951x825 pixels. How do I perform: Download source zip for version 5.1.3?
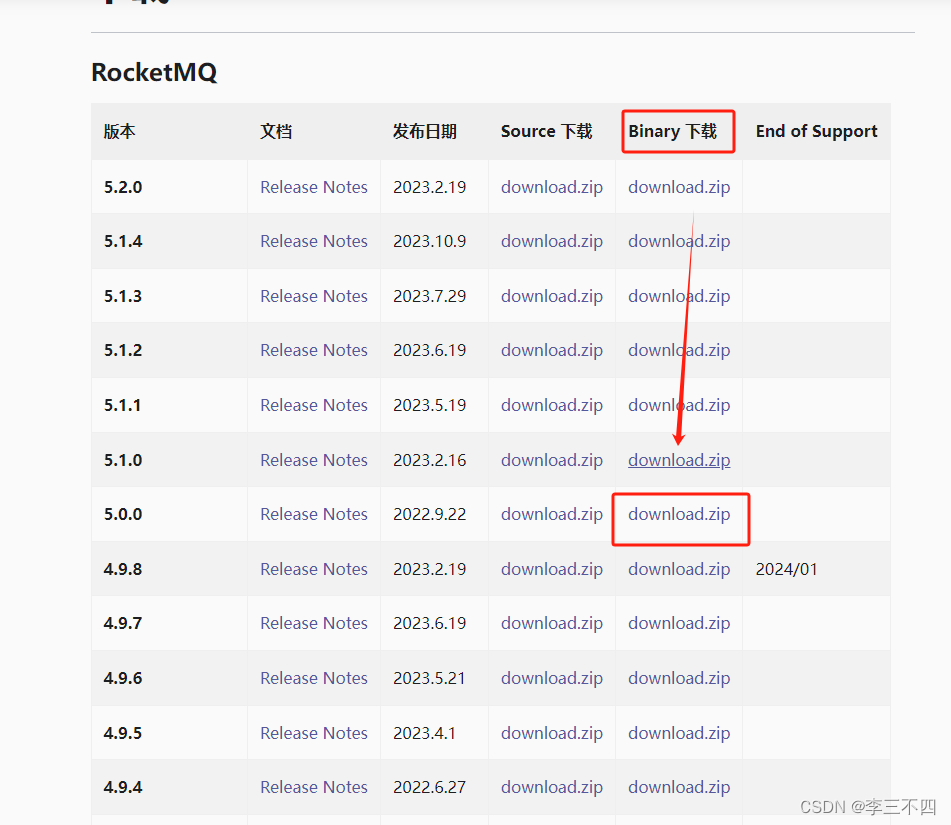click(x=552, y=296)
